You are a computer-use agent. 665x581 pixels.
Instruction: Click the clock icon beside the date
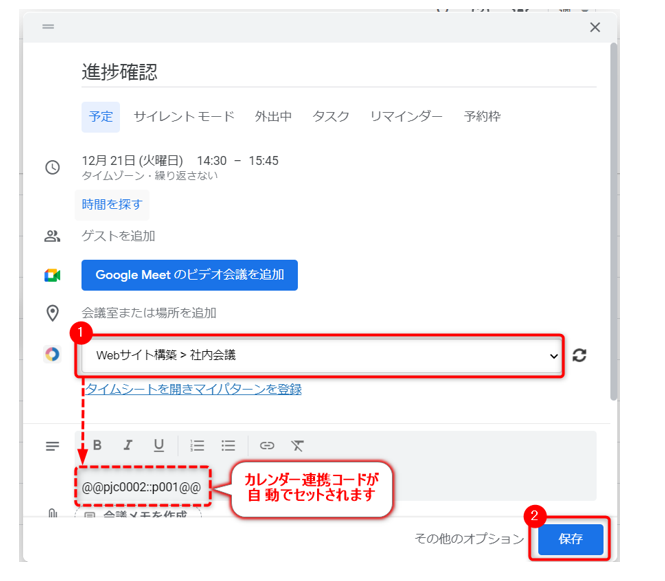tap(53, 167)
